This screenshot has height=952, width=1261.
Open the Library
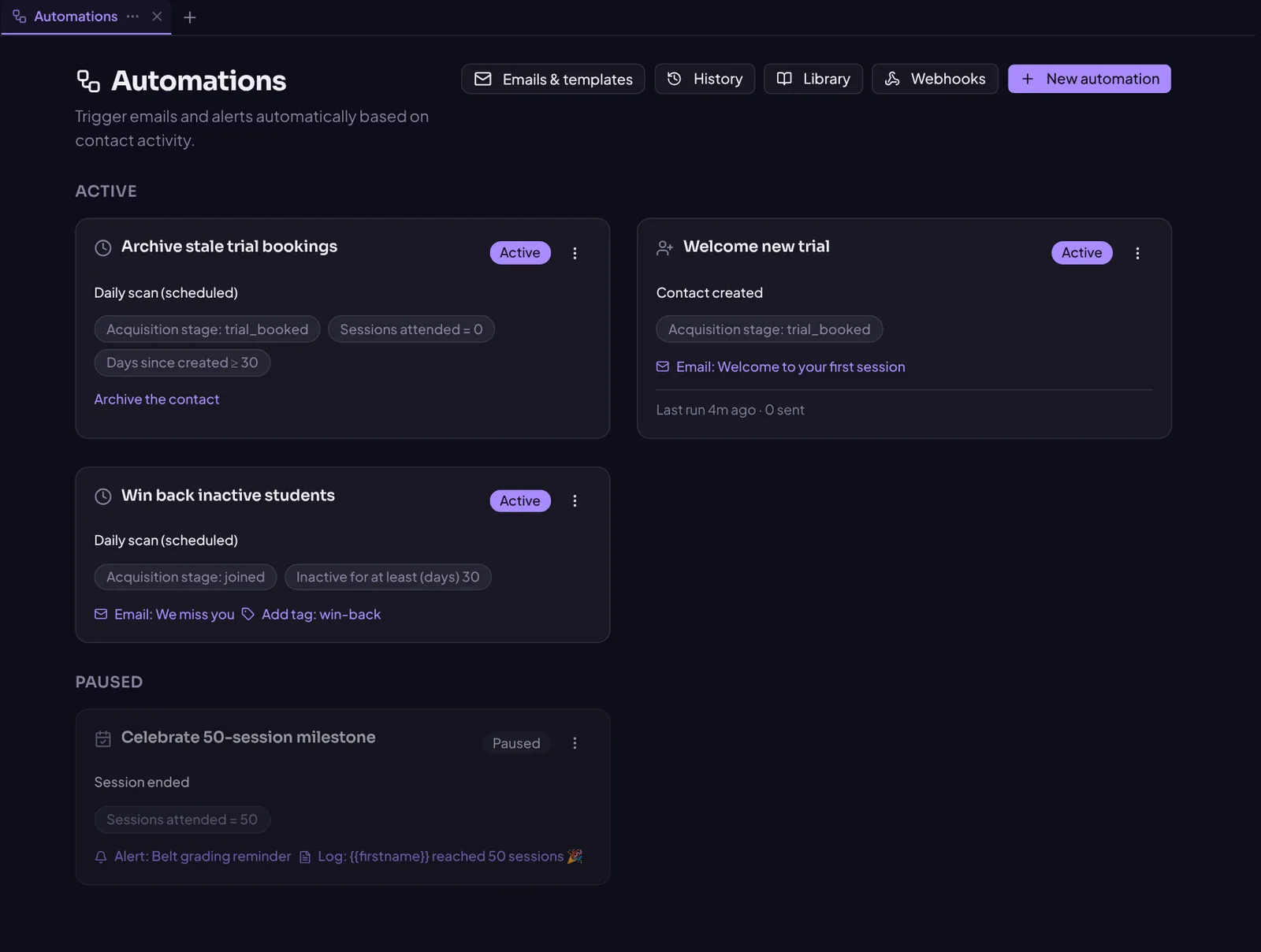pyautogui.click(x=813, y=79)
